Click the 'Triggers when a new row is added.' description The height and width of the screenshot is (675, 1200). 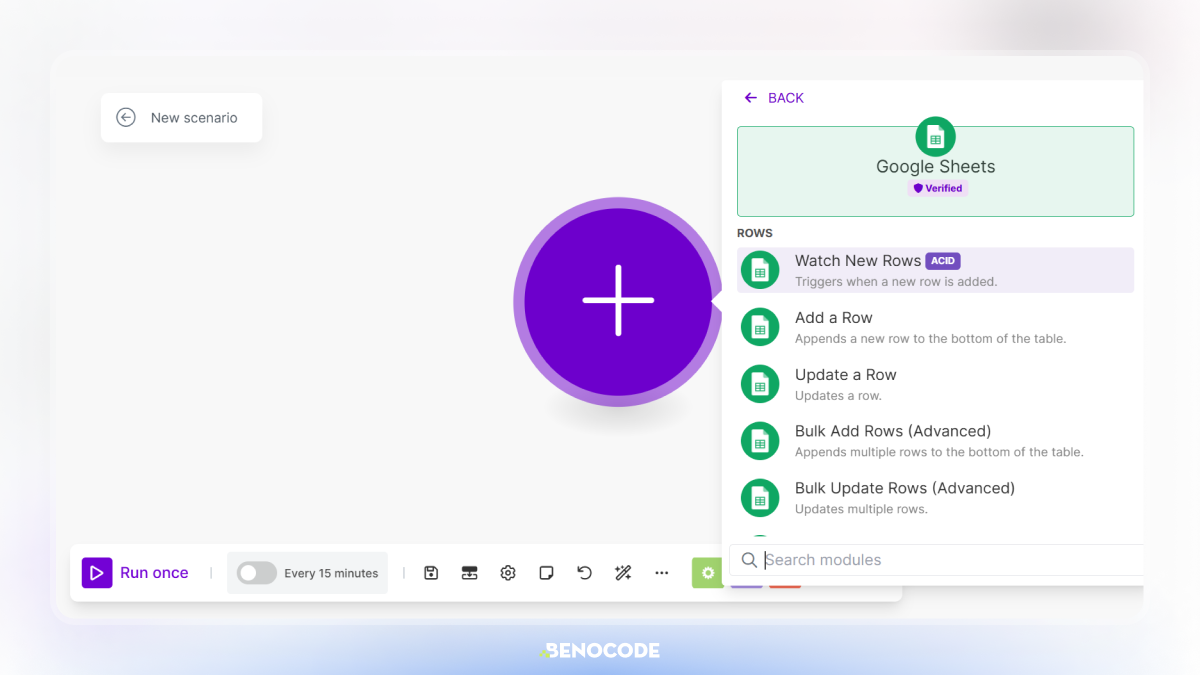[x=896, y=282]
